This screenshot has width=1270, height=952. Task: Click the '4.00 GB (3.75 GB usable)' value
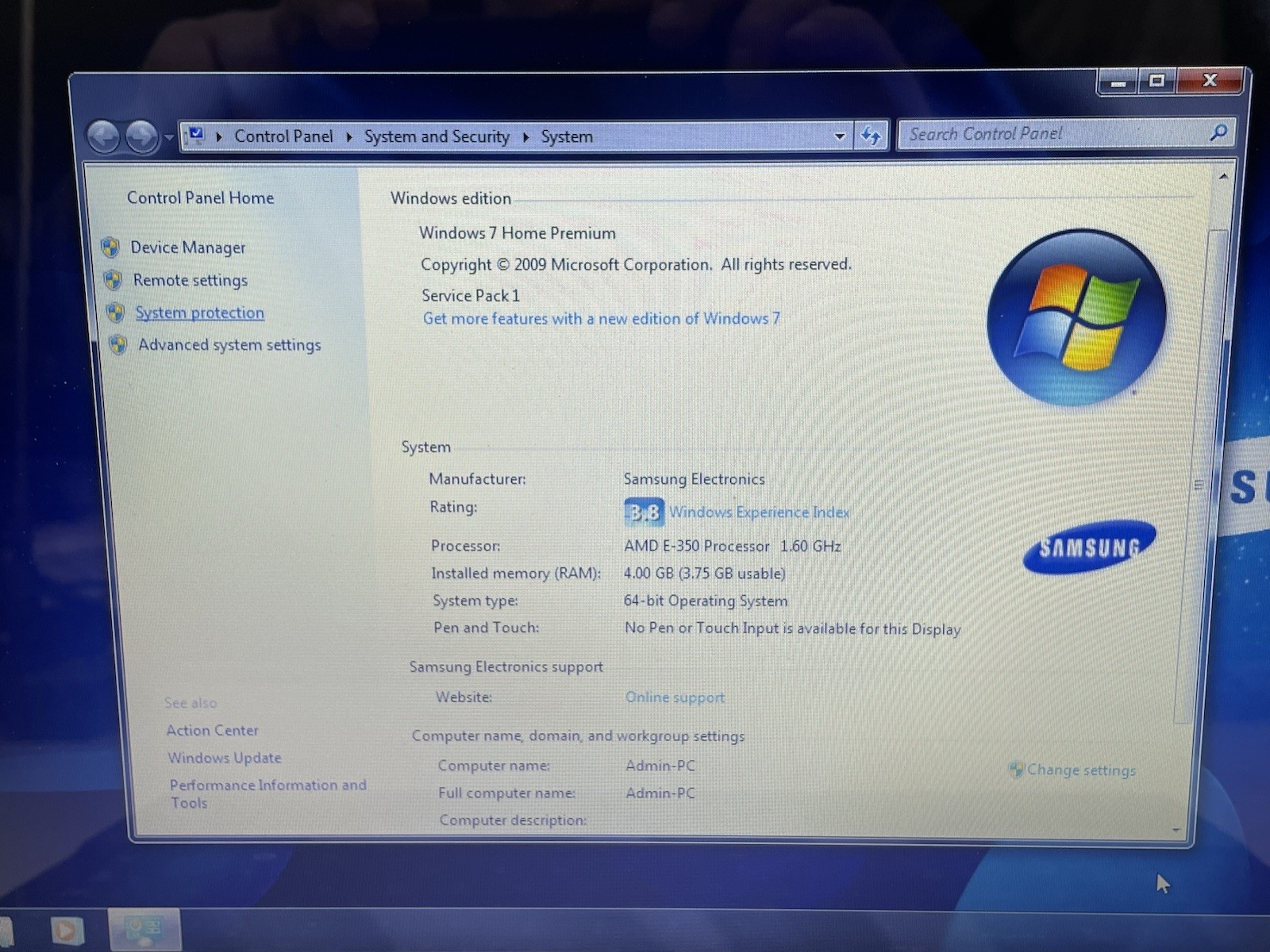704,574
